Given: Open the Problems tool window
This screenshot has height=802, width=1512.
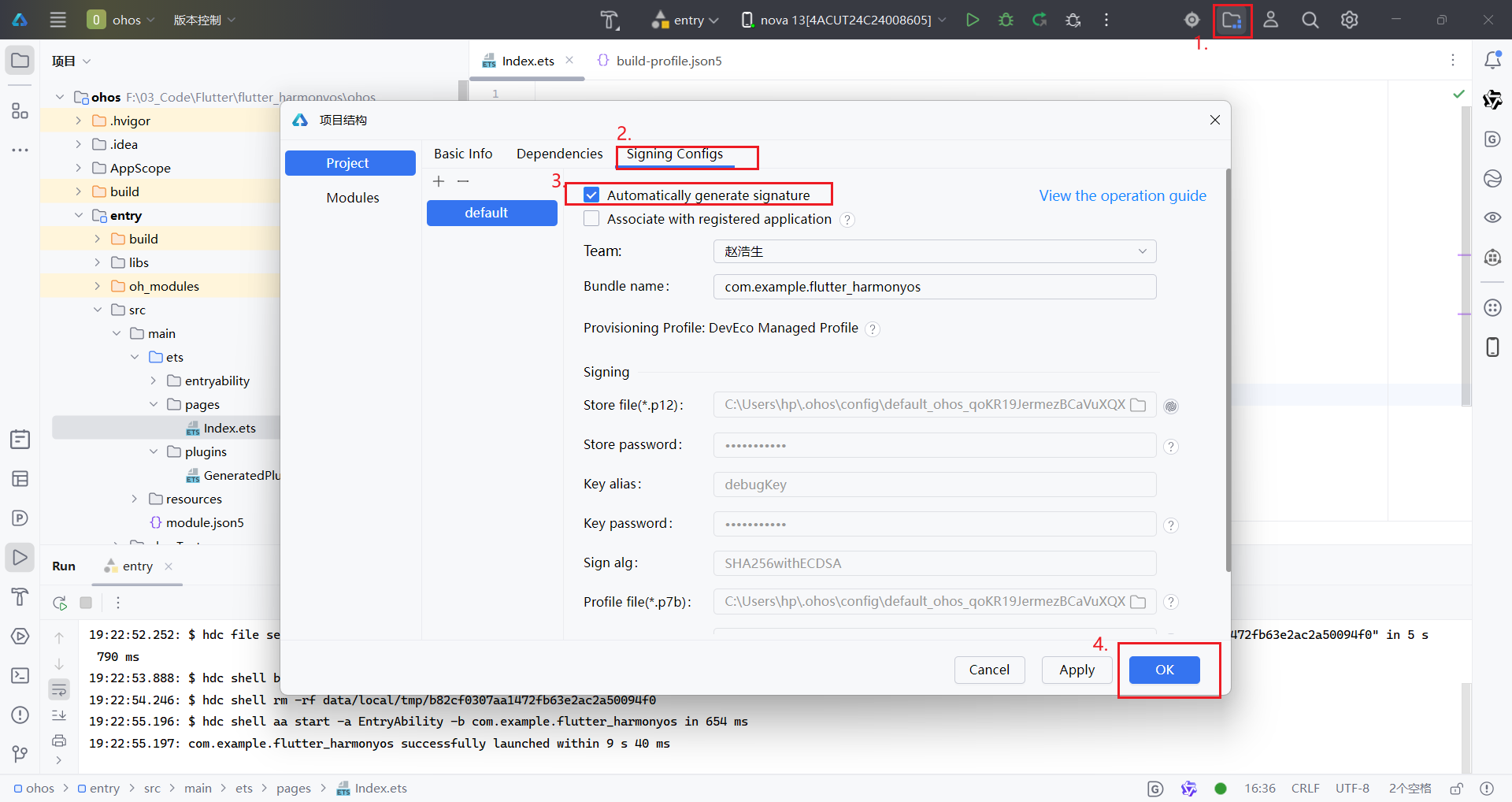Looking at the screenshot, I should click(20, 715).
